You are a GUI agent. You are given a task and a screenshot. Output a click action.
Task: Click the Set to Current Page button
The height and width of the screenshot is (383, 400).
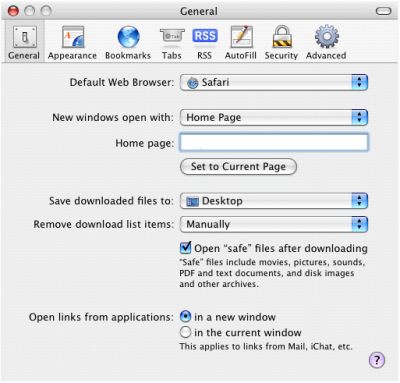(x=238, y=166)
